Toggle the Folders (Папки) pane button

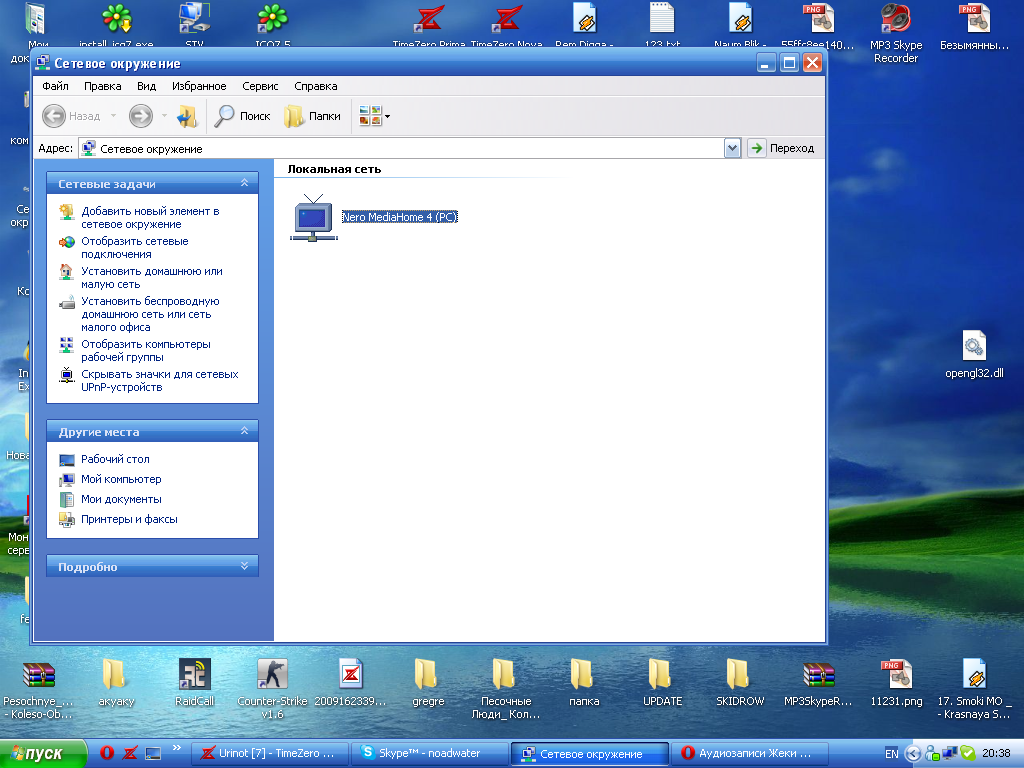pyautogui.click(x=312, y=116)
